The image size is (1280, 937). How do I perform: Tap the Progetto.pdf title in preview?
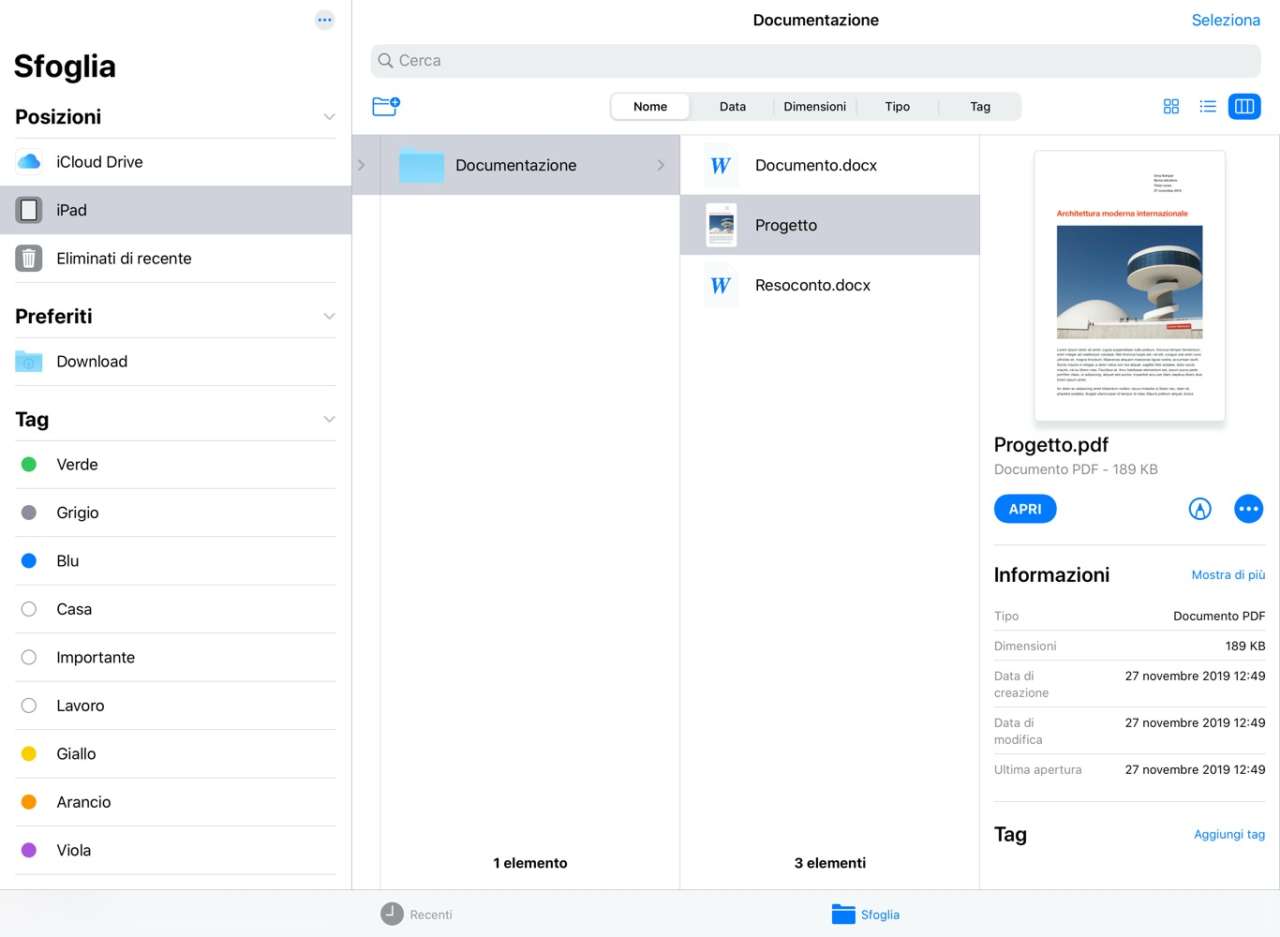[1051, 445]
